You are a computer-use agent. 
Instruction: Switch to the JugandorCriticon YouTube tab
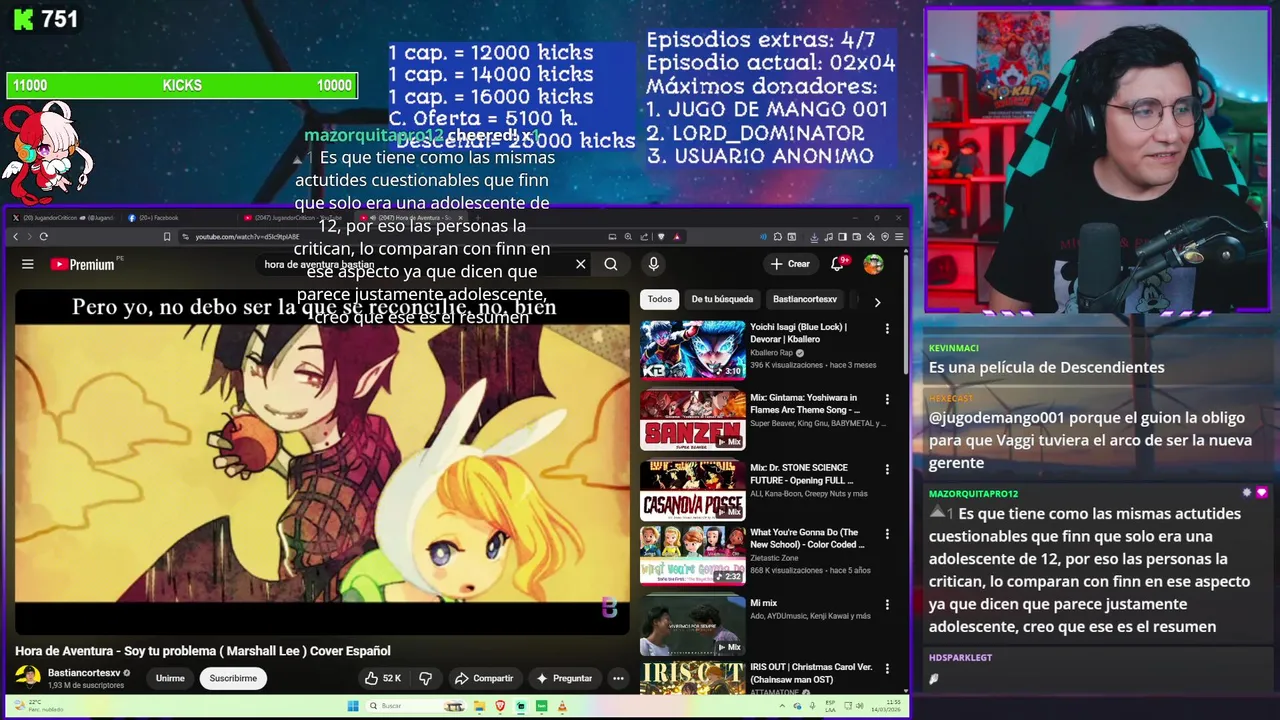295,217
